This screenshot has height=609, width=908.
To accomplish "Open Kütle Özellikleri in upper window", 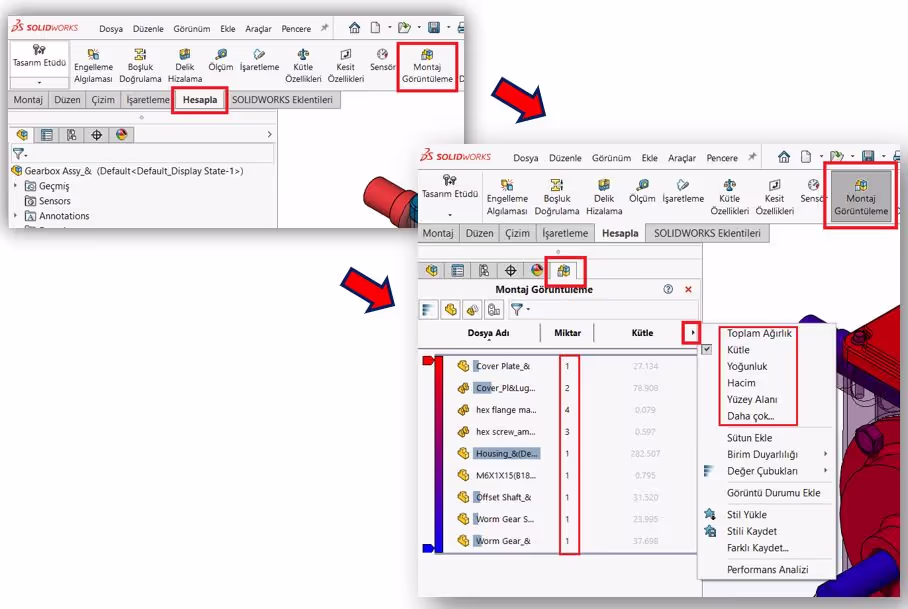I will pyautogui.click(x=303, y=67).
